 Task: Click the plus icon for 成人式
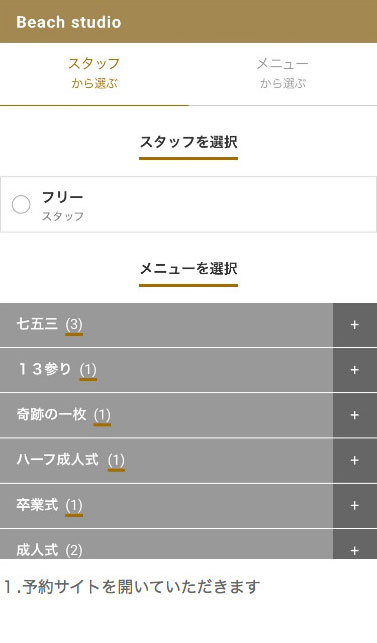[x=355, y=544]
